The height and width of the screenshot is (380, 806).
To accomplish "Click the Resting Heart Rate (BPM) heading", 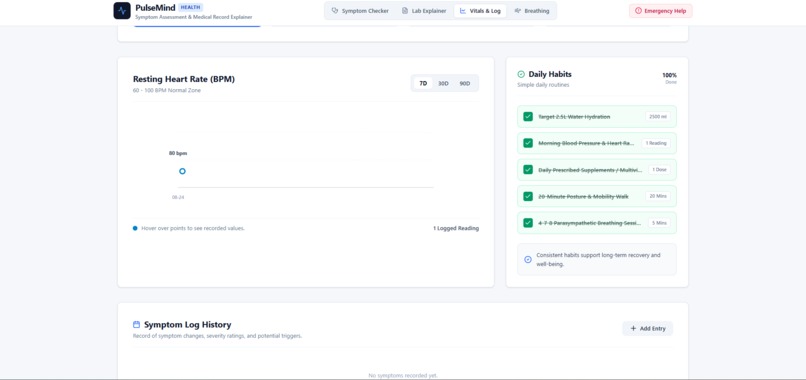I will tap(184, 79).
